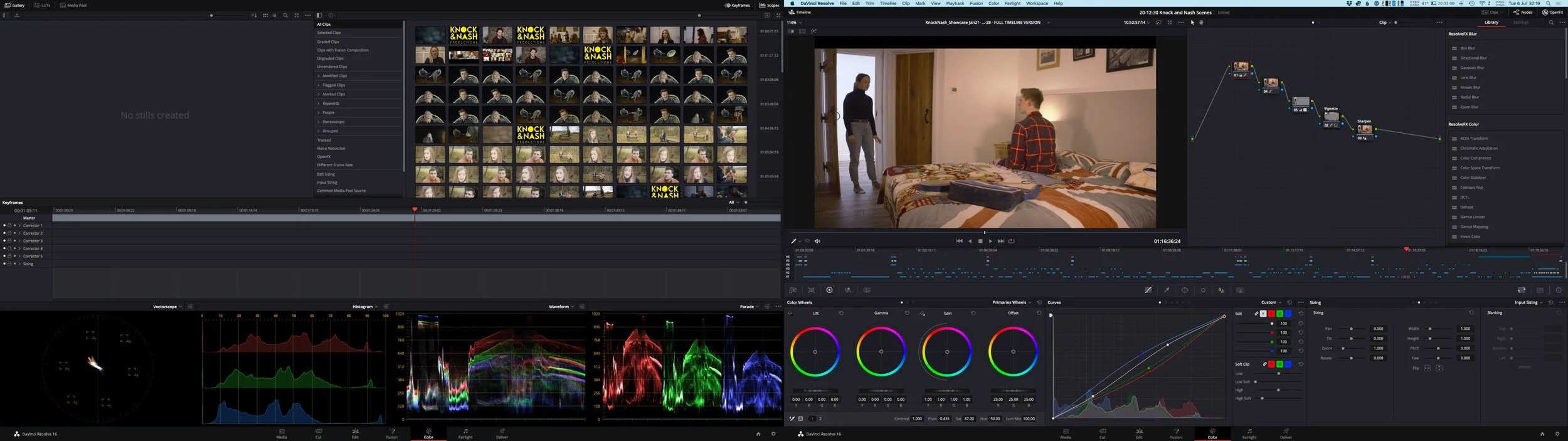Switch to OpenFX Settings tab
The width and height of the screenshot is (1568, 441).
[1520, 23]
